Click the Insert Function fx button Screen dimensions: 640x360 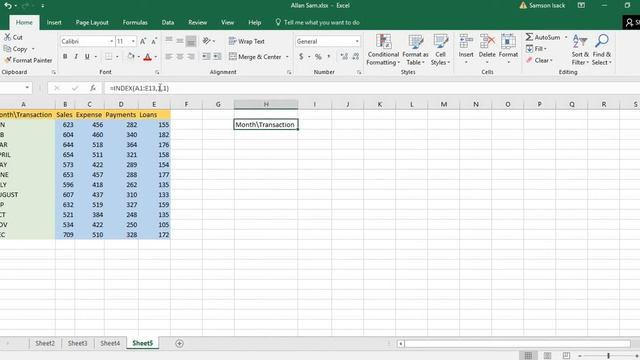pyautogui.click(x=93, y=88)
